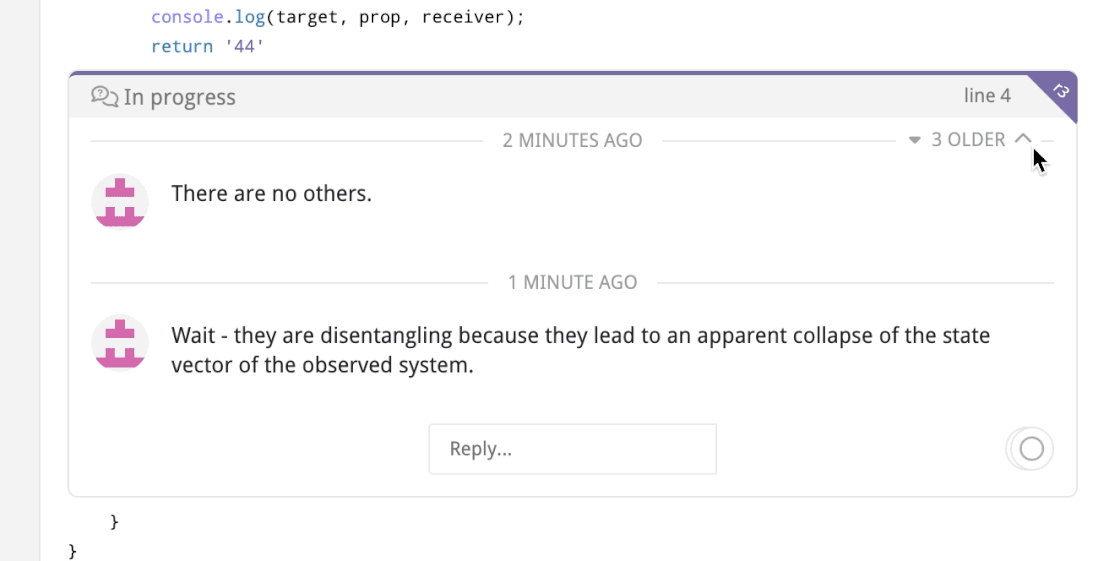Click the avatar beside the "Wait - they are disentangling" comment
Screen dimensions: 1120x561
(120, 343)
